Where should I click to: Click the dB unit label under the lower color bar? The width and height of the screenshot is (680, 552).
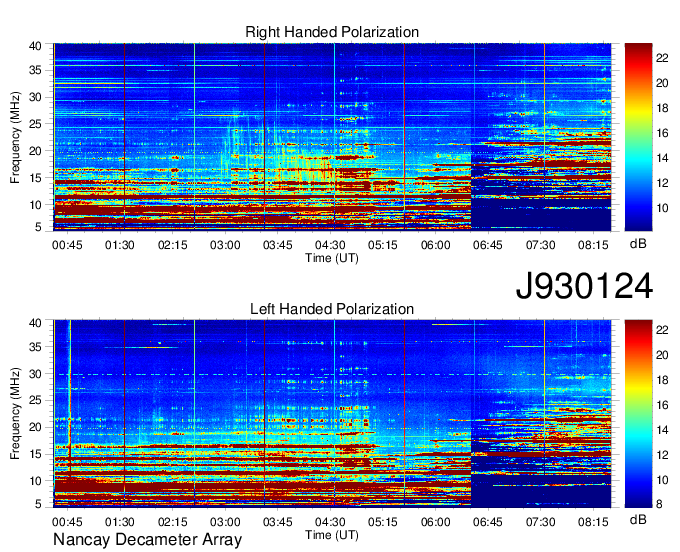(x=638, y=519)
